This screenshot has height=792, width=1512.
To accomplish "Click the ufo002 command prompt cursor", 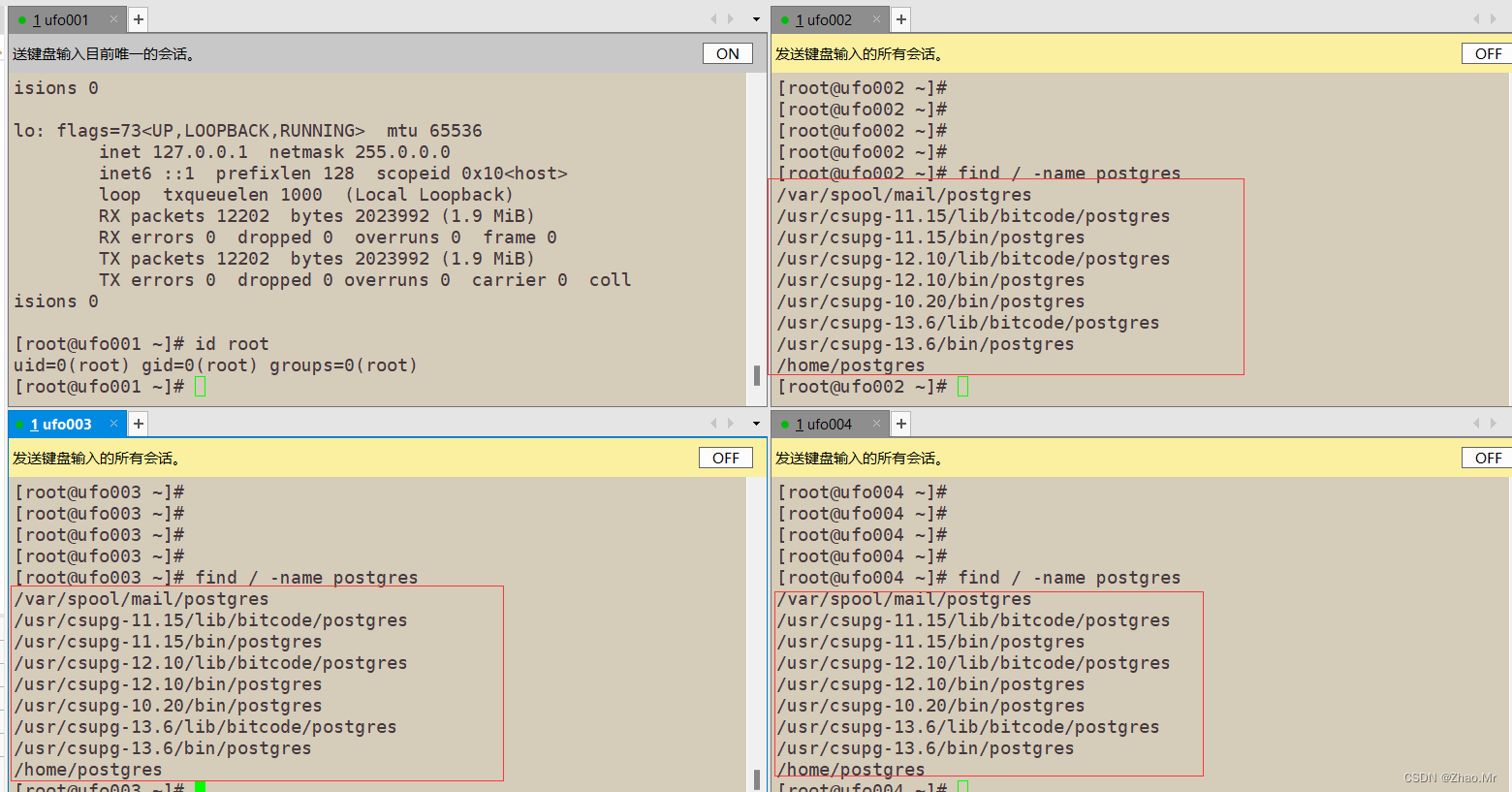I will click(963, 387).
